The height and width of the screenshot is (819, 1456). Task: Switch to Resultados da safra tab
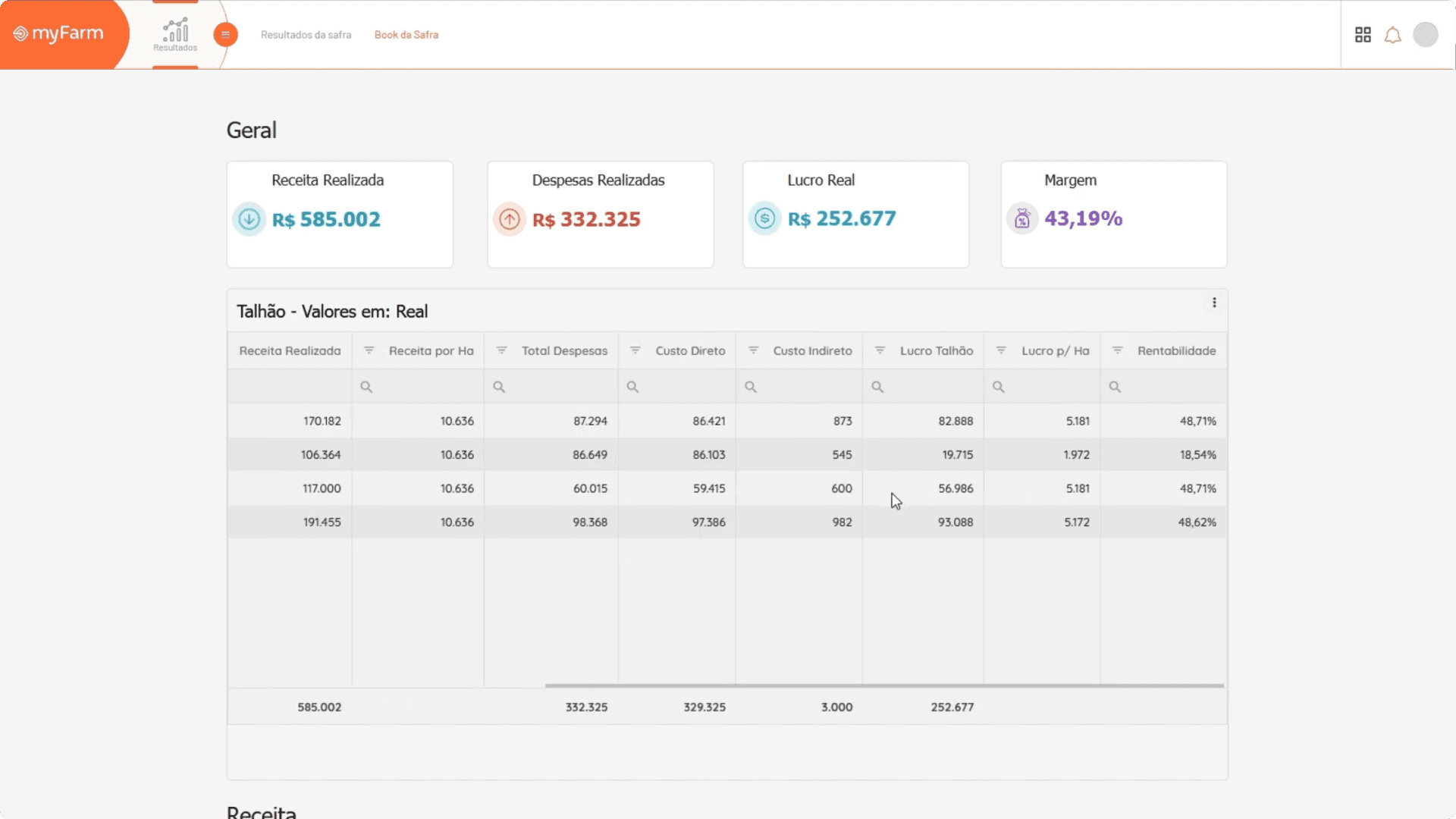306,35
